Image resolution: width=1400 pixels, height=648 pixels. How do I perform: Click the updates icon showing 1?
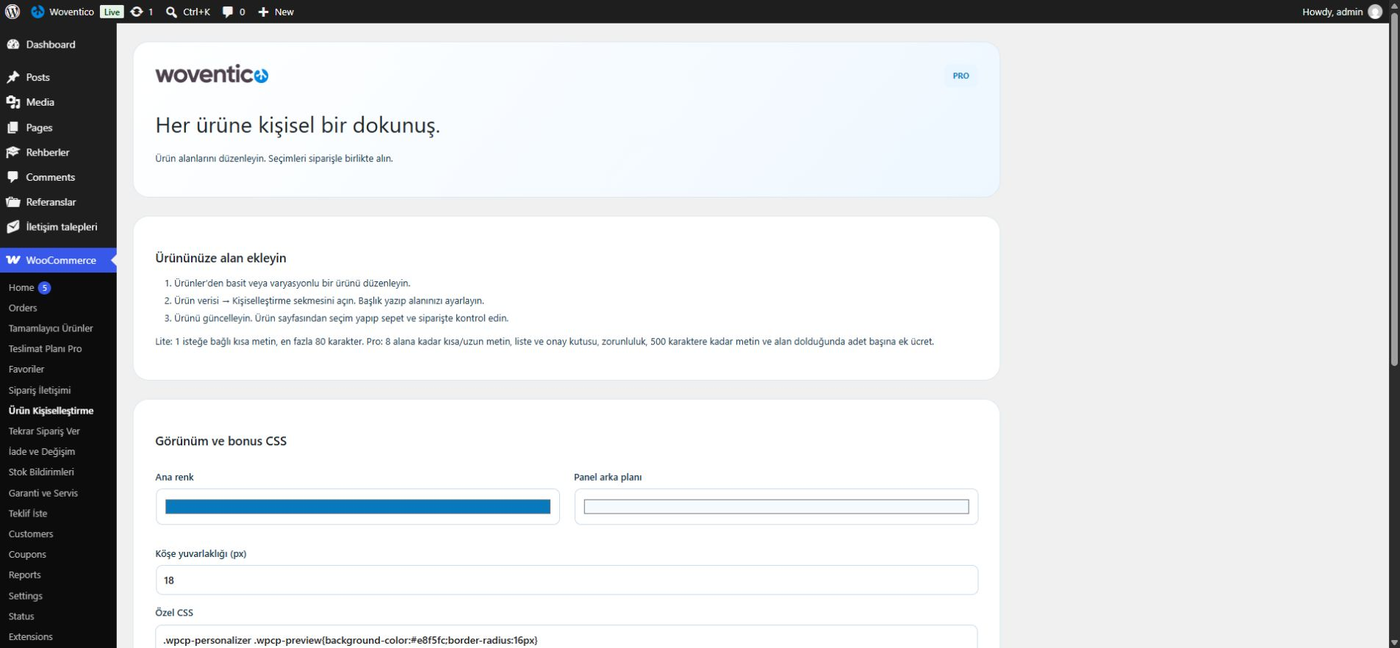click(x=136, y=12)
